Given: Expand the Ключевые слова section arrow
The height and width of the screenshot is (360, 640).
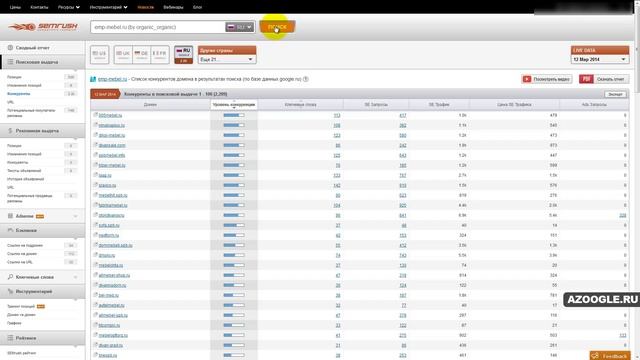Looking at the screenshot, I should coord(76,277).
